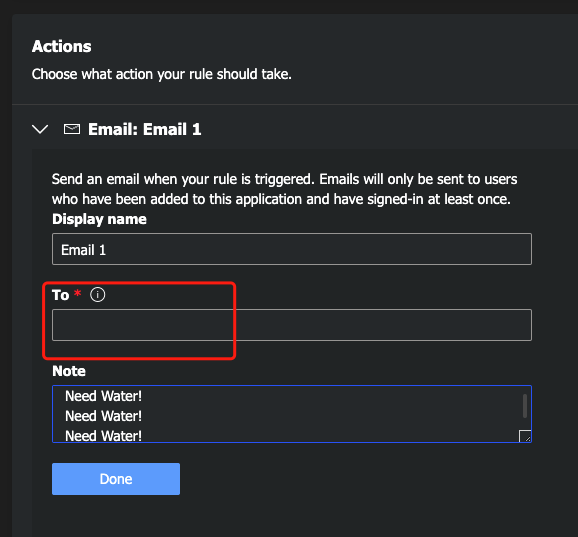Focus the Display name field containing Email 1
Screen dimensions: 578x537
[292, 249]
